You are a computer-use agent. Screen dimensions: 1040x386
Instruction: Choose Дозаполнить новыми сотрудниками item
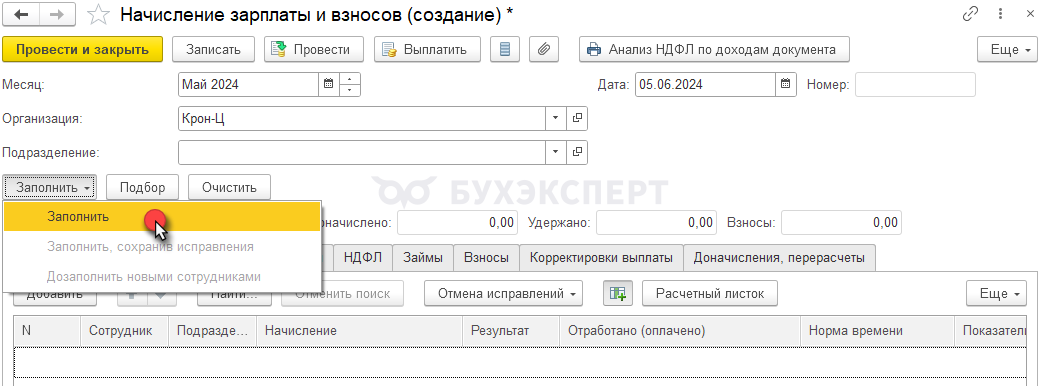point(162,276)
